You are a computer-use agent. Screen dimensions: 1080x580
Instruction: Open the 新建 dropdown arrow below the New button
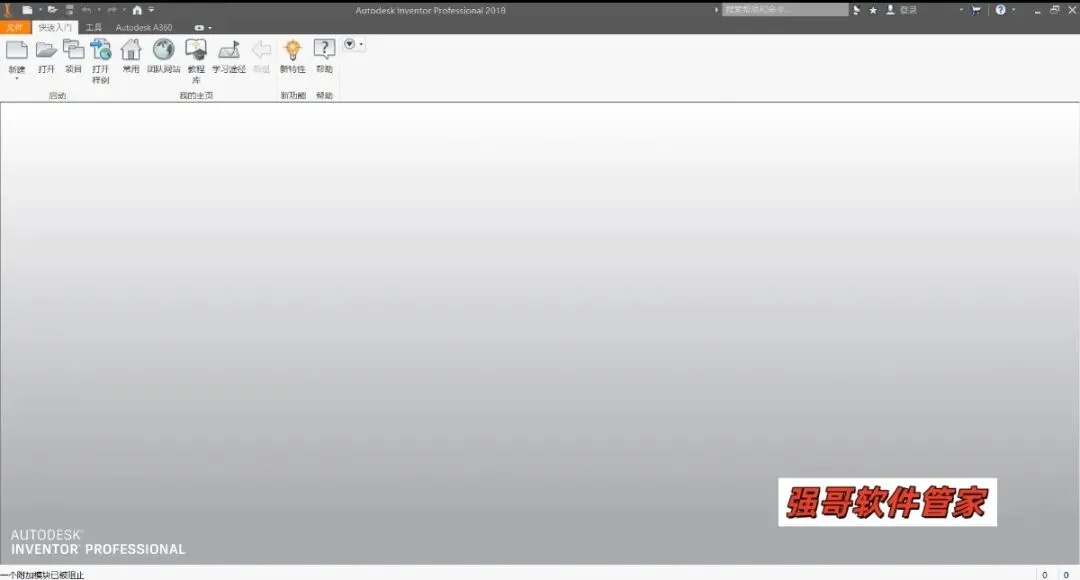point(17,79)
